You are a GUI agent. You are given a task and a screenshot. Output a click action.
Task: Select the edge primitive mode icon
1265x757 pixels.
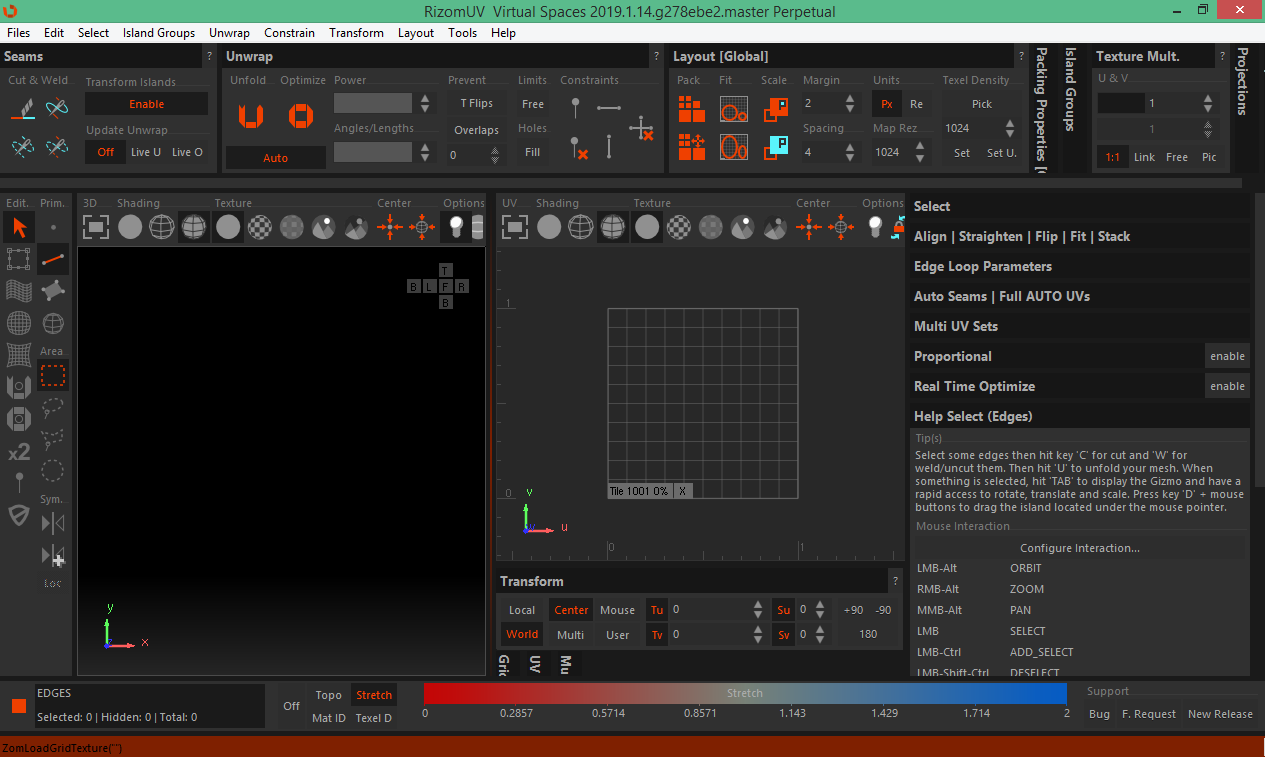pyautogui.click(x=53, y=260)
